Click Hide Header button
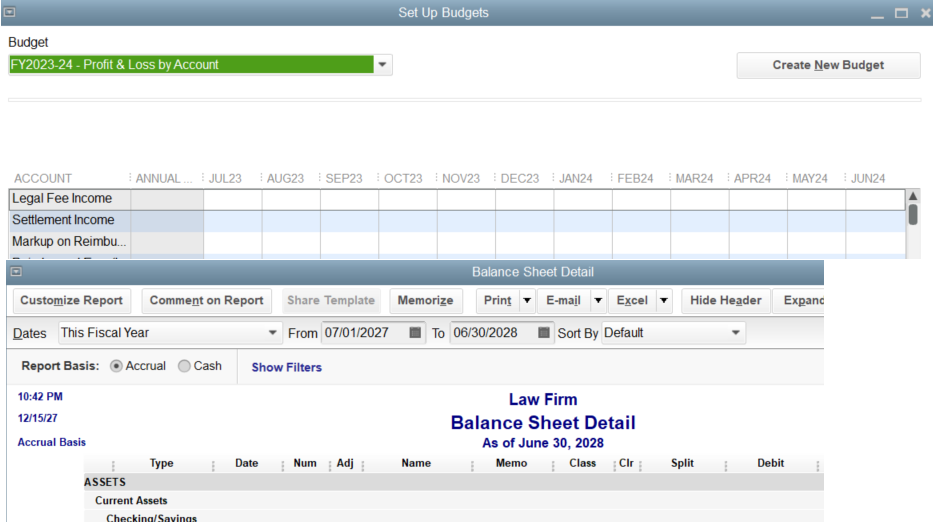The height and width of the screenshot is (522, 933). point(726,301)
